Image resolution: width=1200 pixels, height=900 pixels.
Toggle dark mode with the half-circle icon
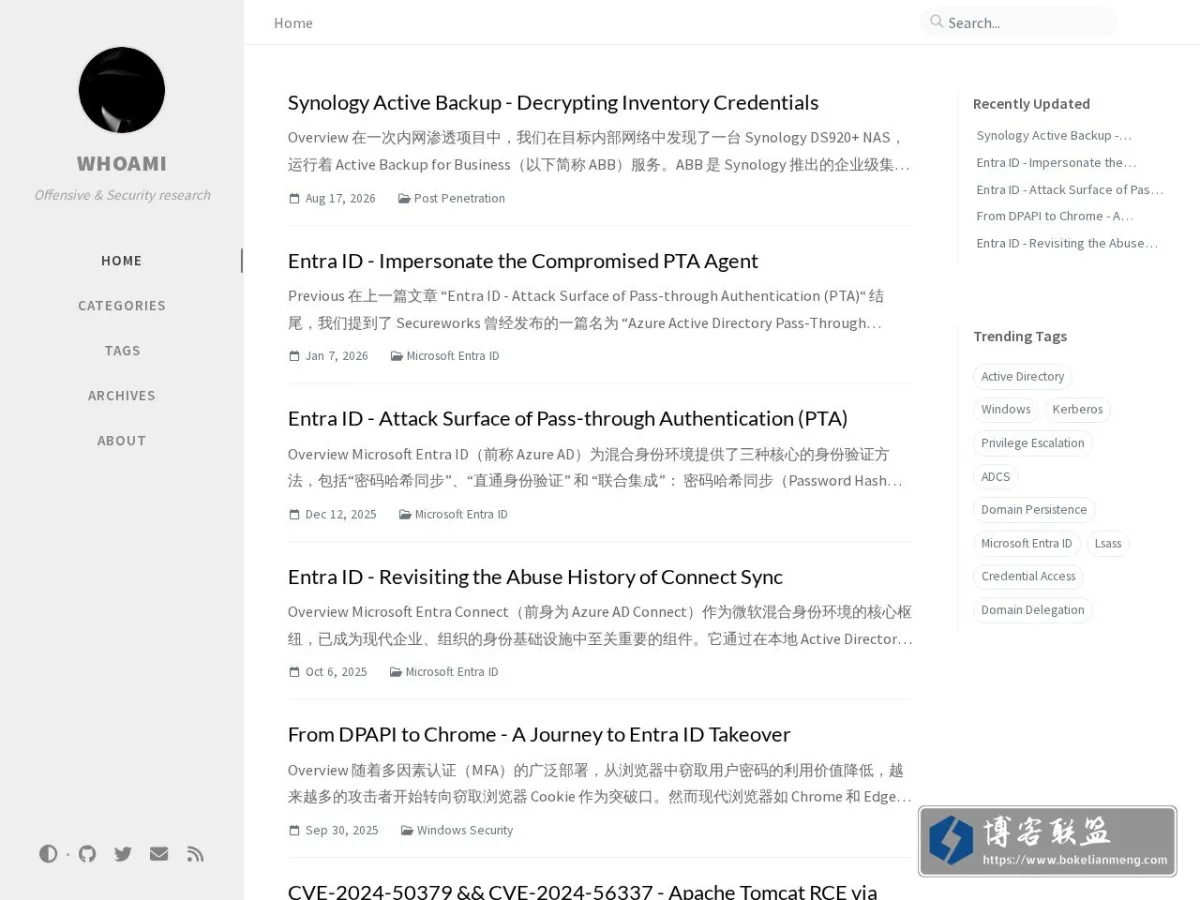(48, 854)
